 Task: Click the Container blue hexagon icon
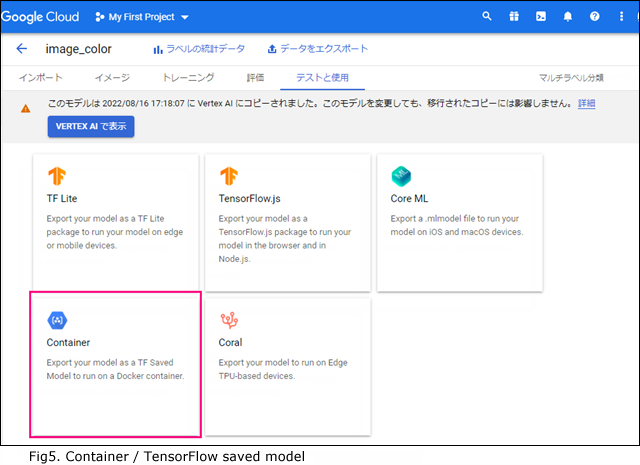[57, 320]
